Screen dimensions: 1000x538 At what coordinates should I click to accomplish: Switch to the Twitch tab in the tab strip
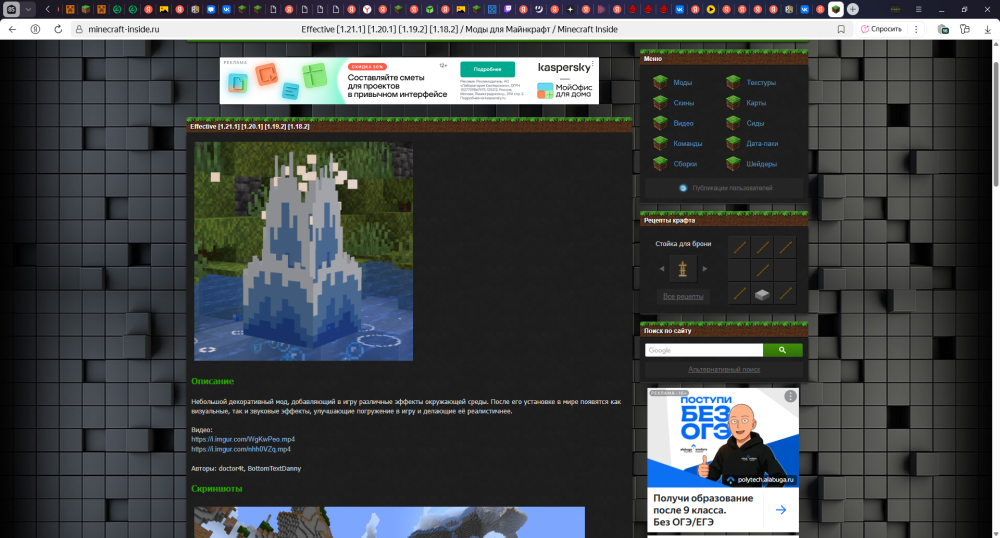point(508,10)
